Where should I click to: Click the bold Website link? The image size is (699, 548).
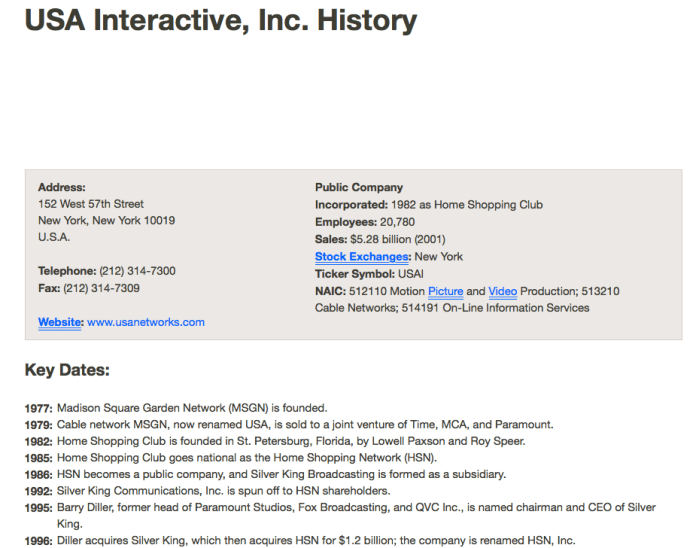pos(60,322)
